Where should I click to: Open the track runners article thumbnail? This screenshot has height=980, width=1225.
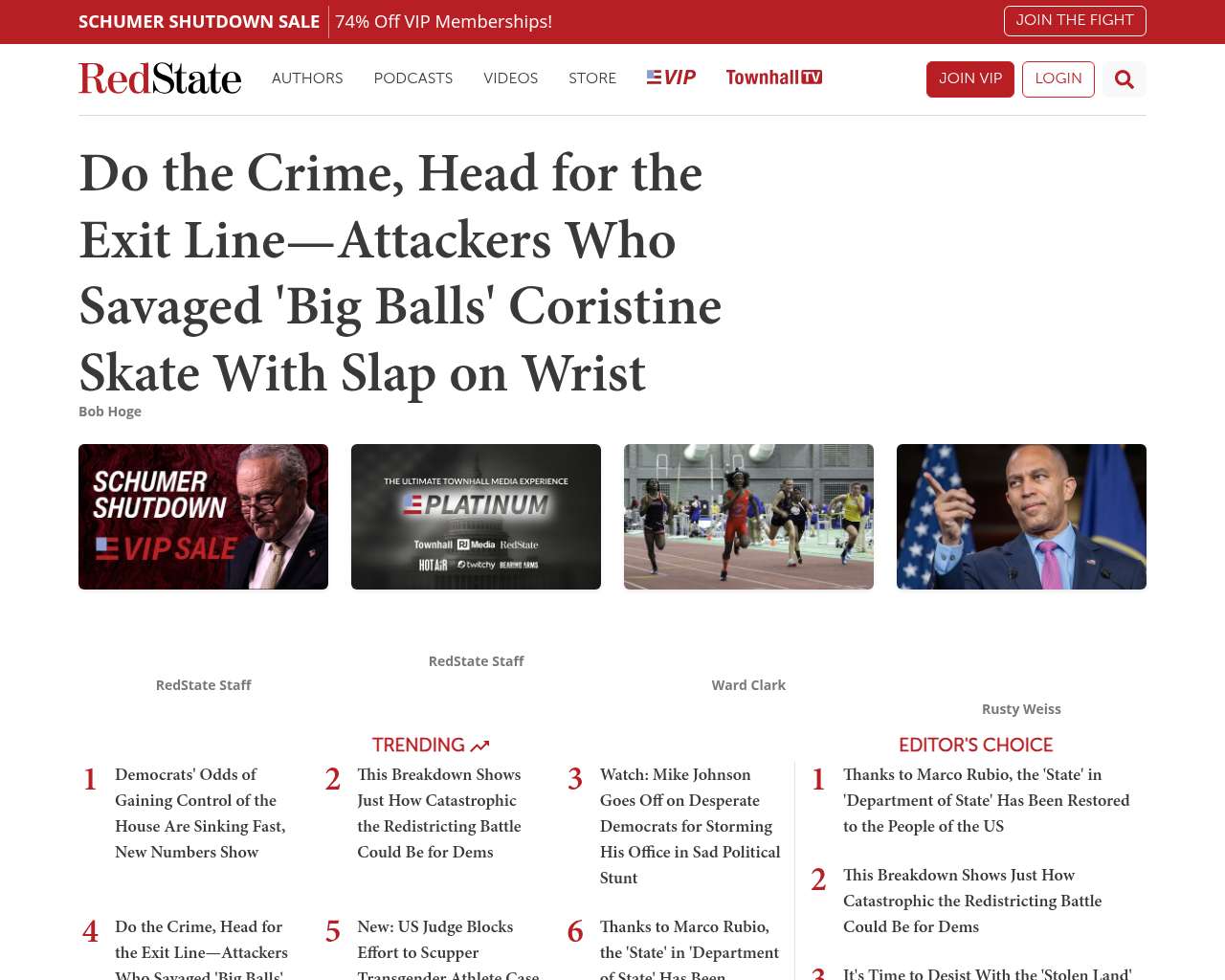tap(748, 517)
